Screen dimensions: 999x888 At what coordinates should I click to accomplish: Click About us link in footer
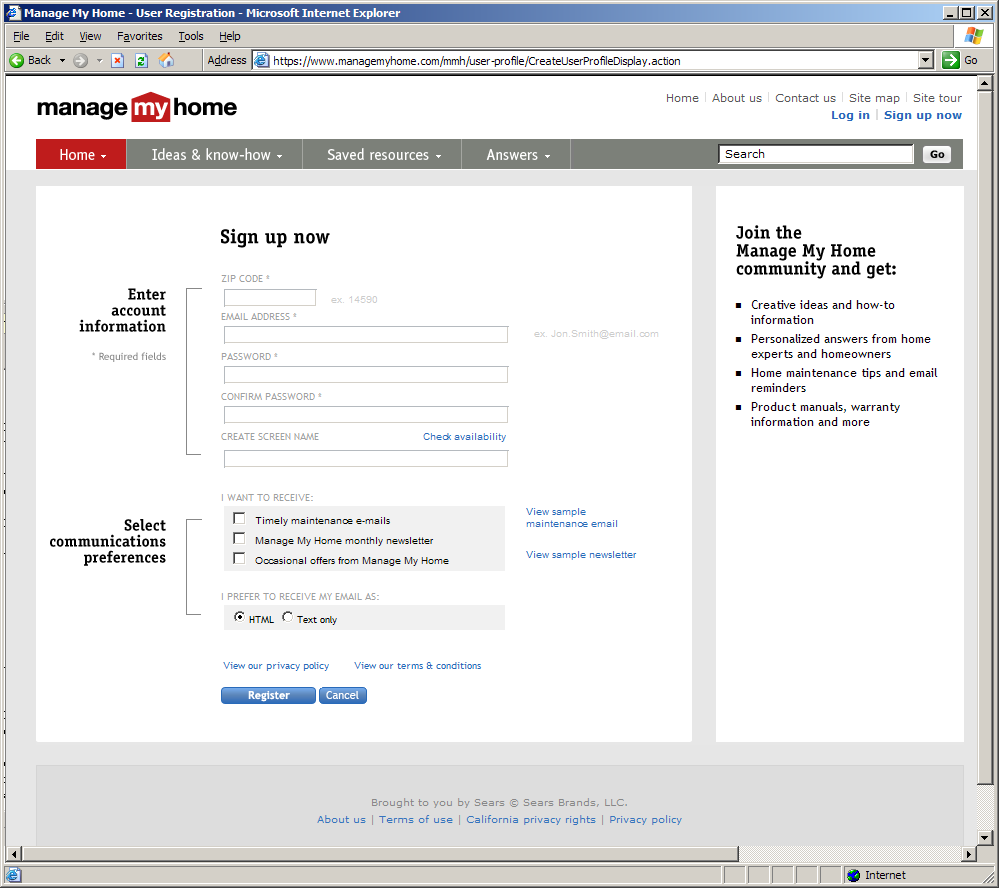(x=341, y=819)
